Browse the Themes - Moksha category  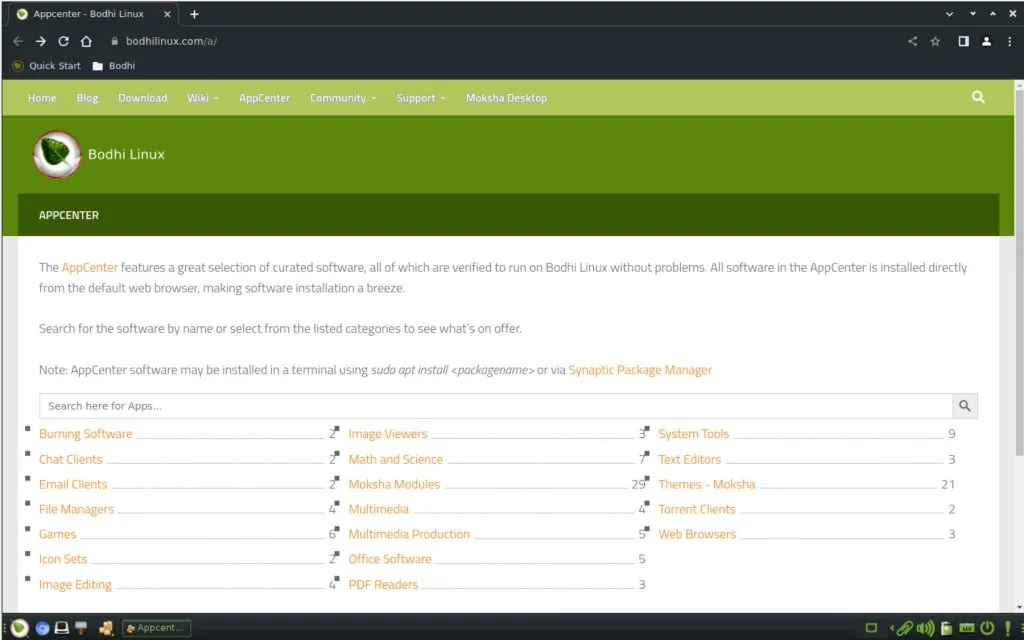click(x=707, y=485)
